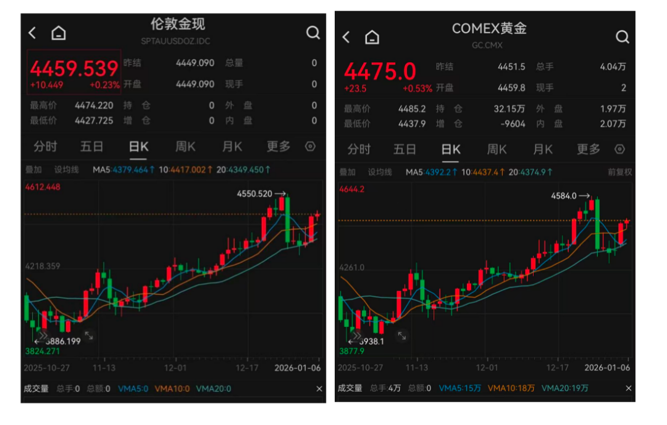The image size is (667, 425).
Task: Expand 更多 options on 伦敦金现 chart
Action: pyautogui.click(x=278, y=146)
